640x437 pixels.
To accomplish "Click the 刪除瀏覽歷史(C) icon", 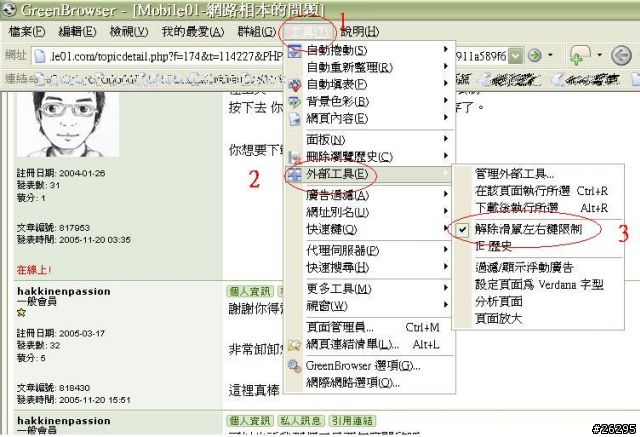I will 294,157.
